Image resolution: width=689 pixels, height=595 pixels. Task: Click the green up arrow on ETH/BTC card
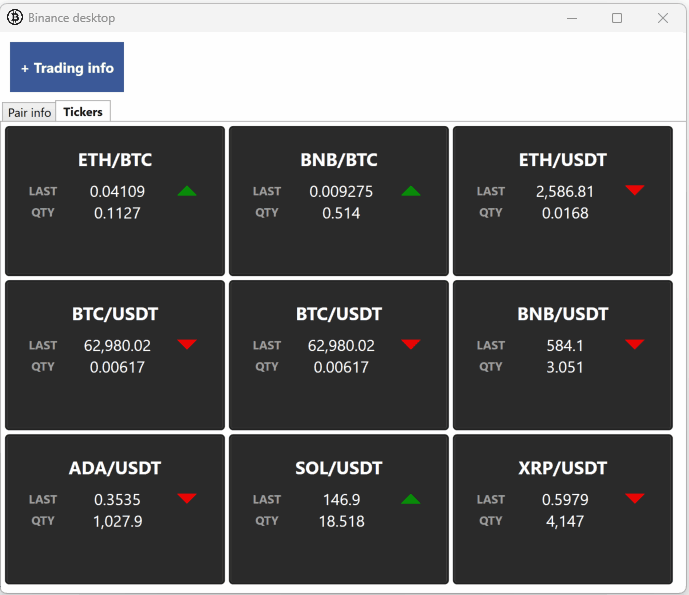coord(187,191)
